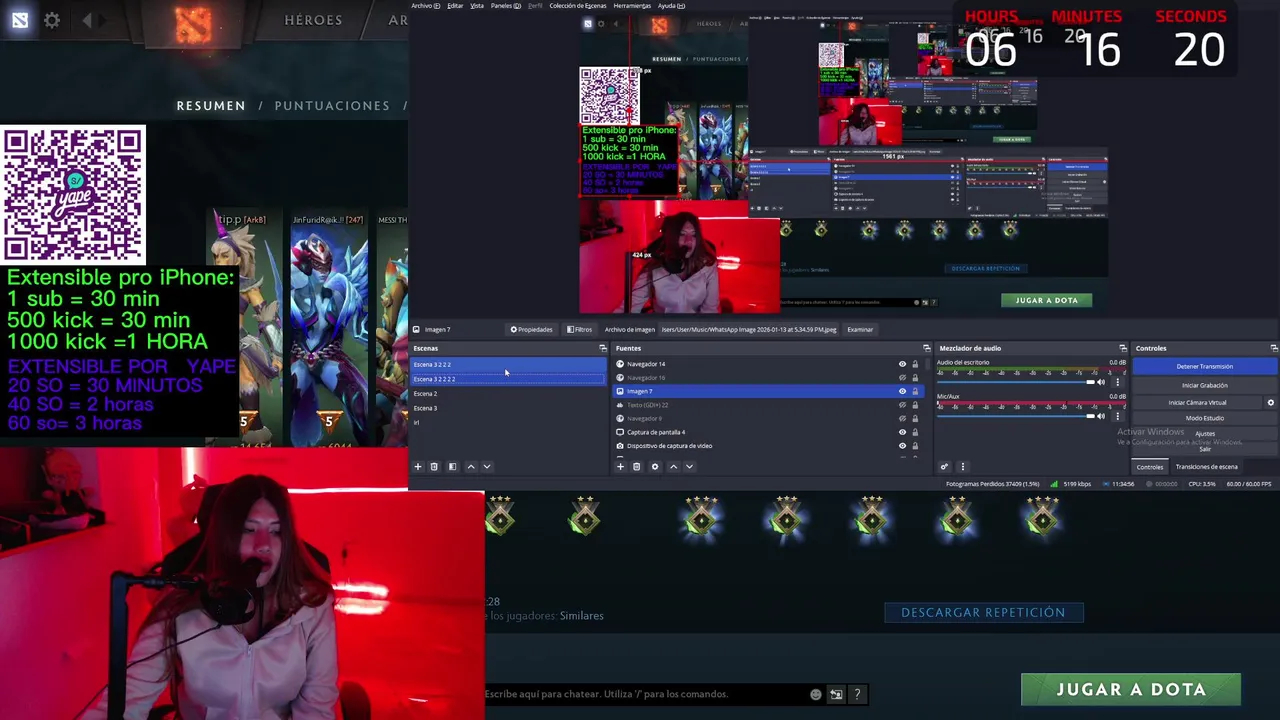
Task: Undock the Fuentes panel
Action: 926,348
